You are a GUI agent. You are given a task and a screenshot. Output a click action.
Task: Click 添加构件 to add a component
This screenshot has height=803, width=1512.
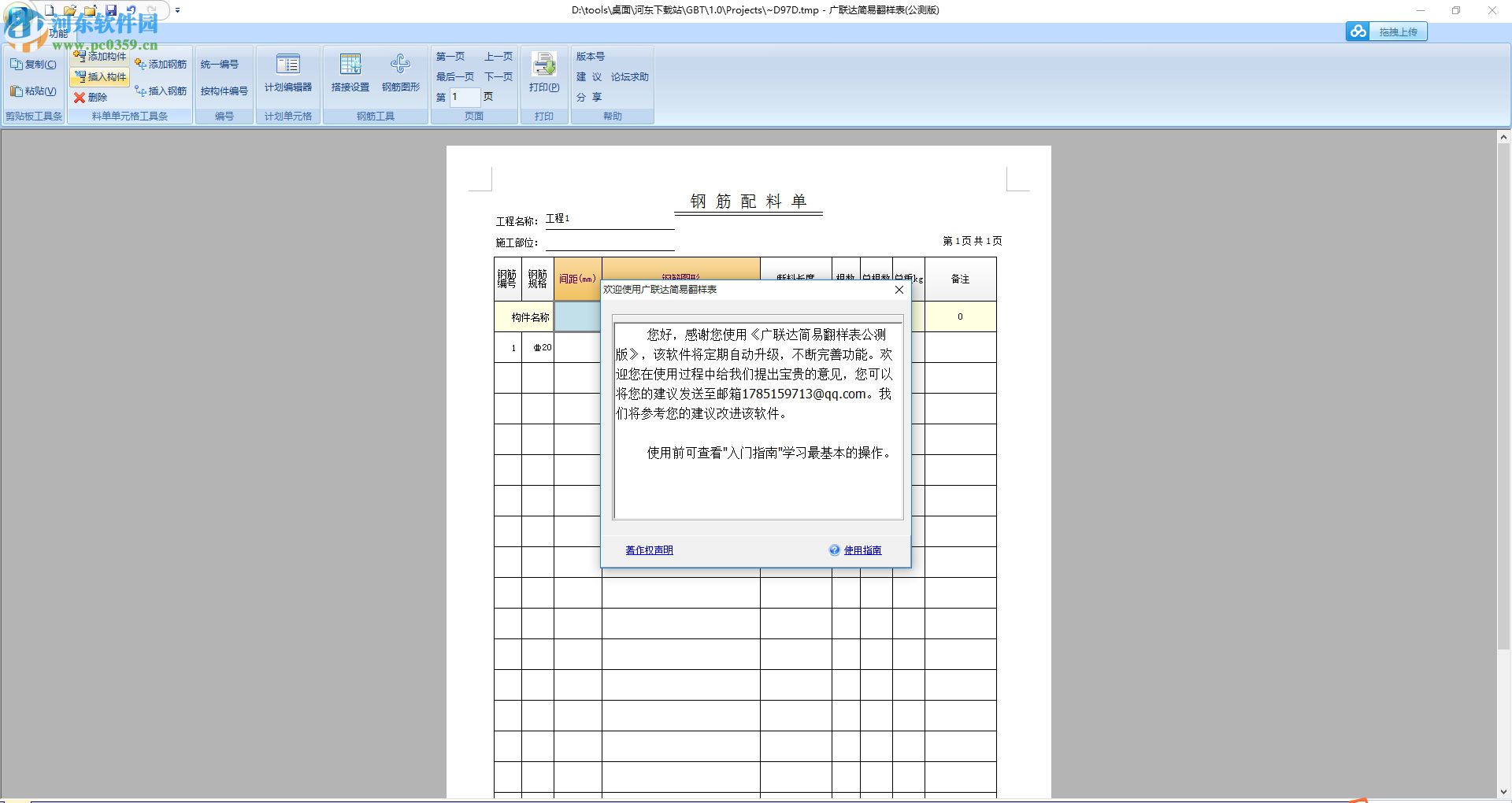[x=100, y=57]
